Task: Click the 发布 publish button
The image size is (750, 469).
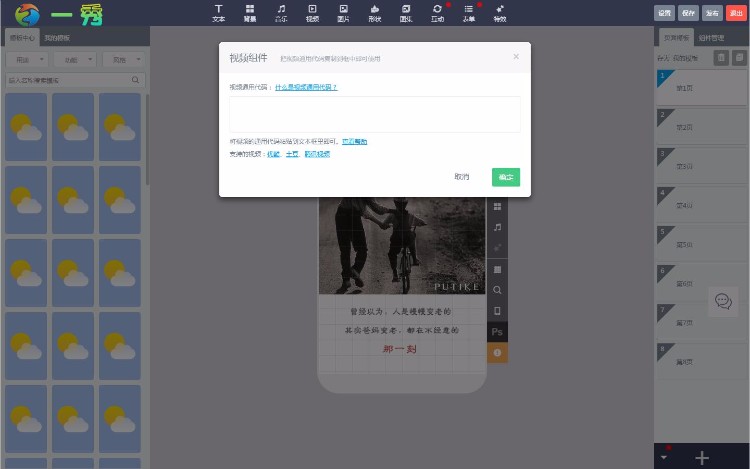Action: click(x=712, y=13)
